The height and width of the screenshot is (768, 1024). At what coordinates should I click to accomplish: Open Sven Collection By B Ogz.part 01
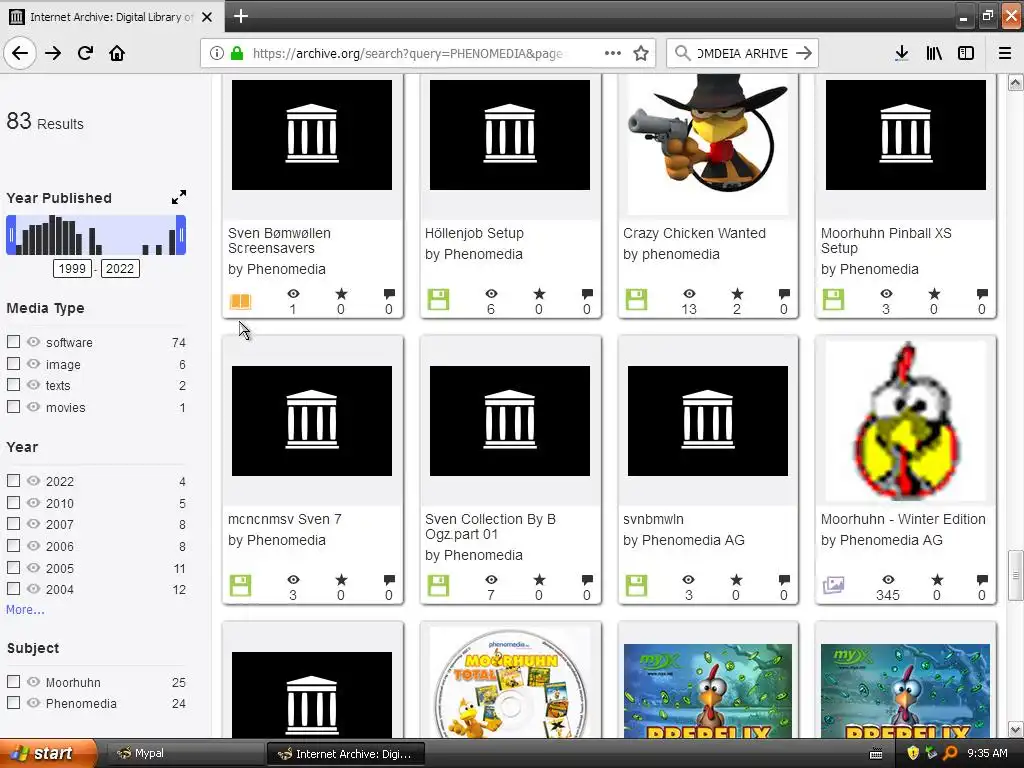click(490, 526)
